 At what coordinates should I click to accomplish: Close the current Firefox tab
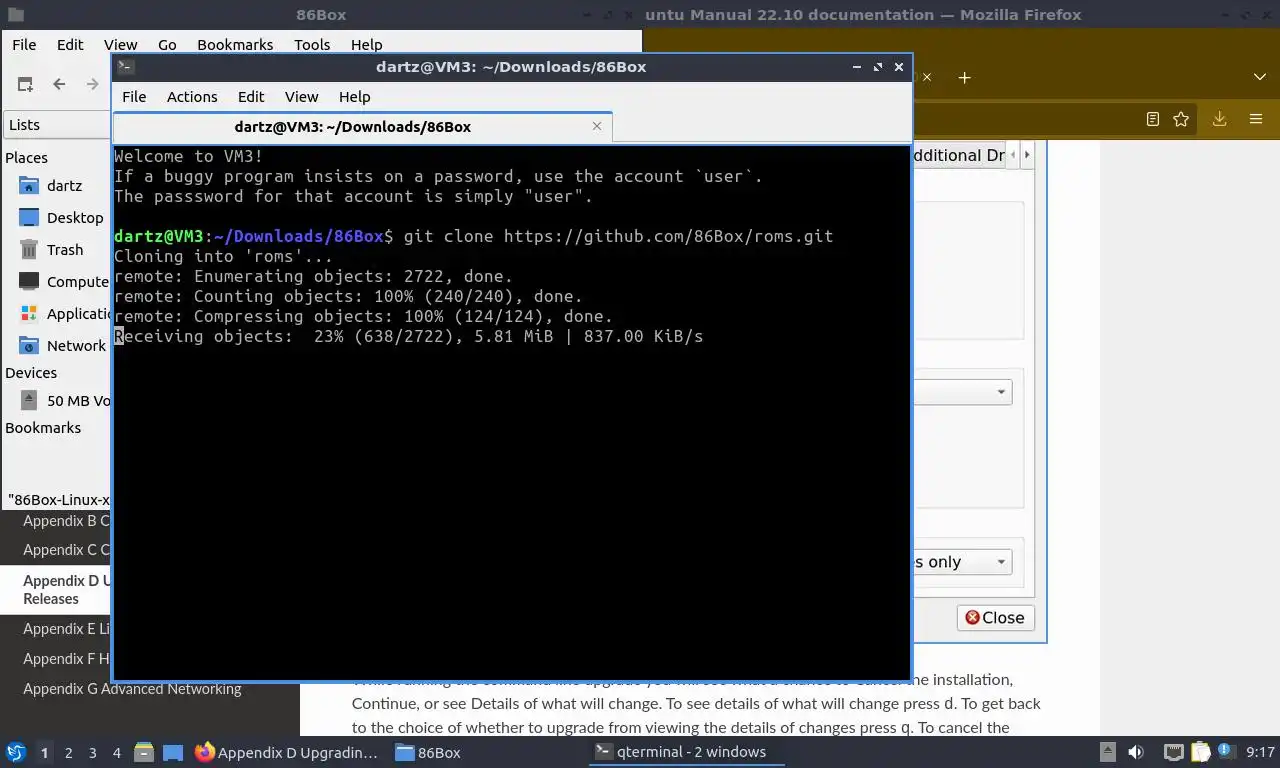926,77
